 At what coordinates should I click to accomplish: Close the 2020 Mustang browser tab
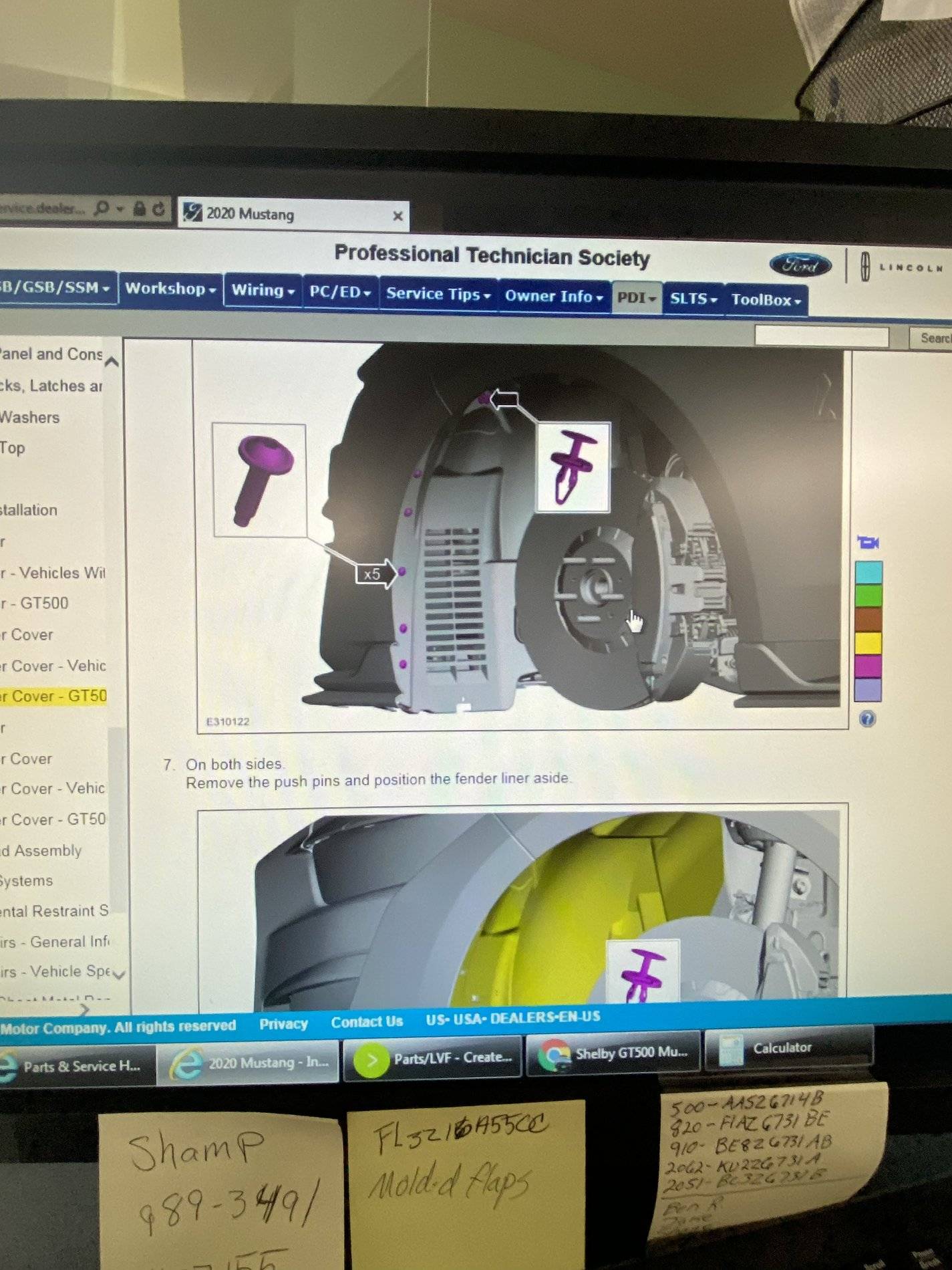(398, 216)
